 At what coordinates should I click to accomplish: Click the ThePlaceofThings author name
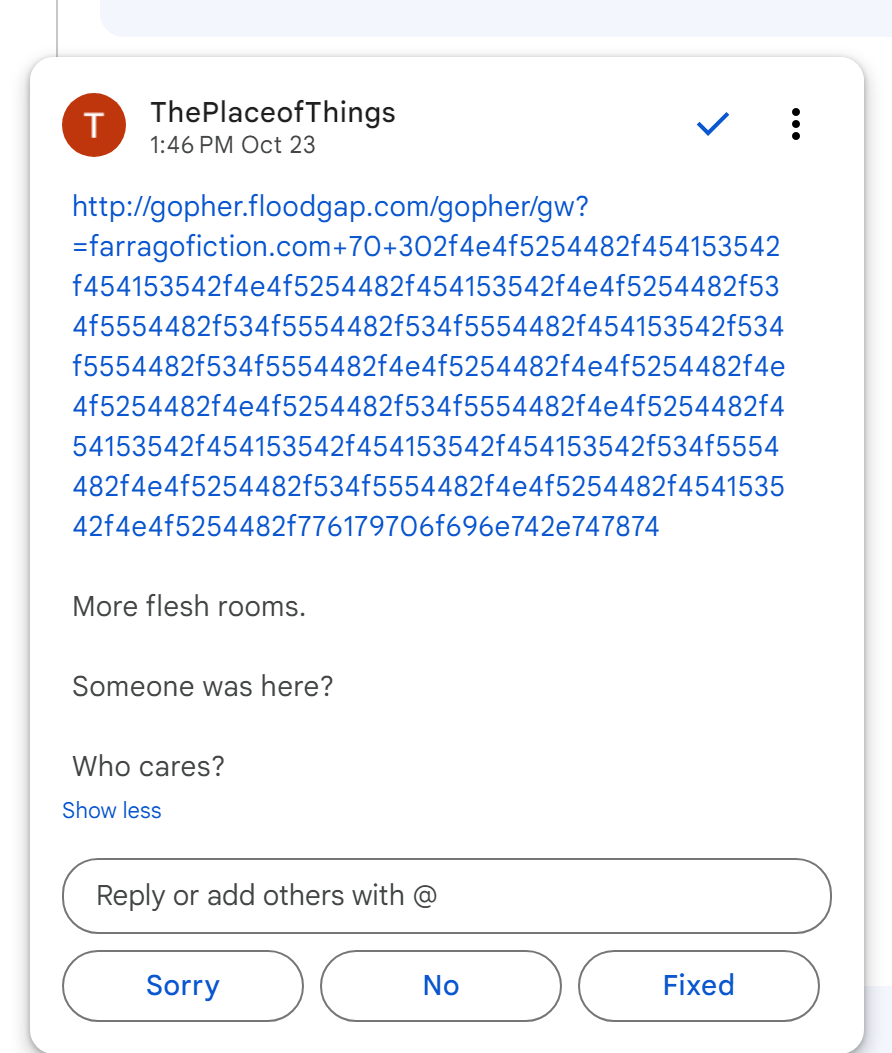coord(273,112)
